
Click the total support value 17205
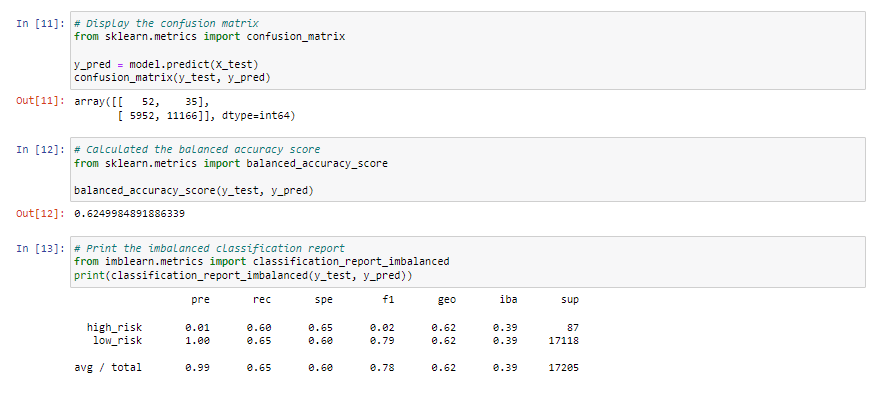coord(564,368)
